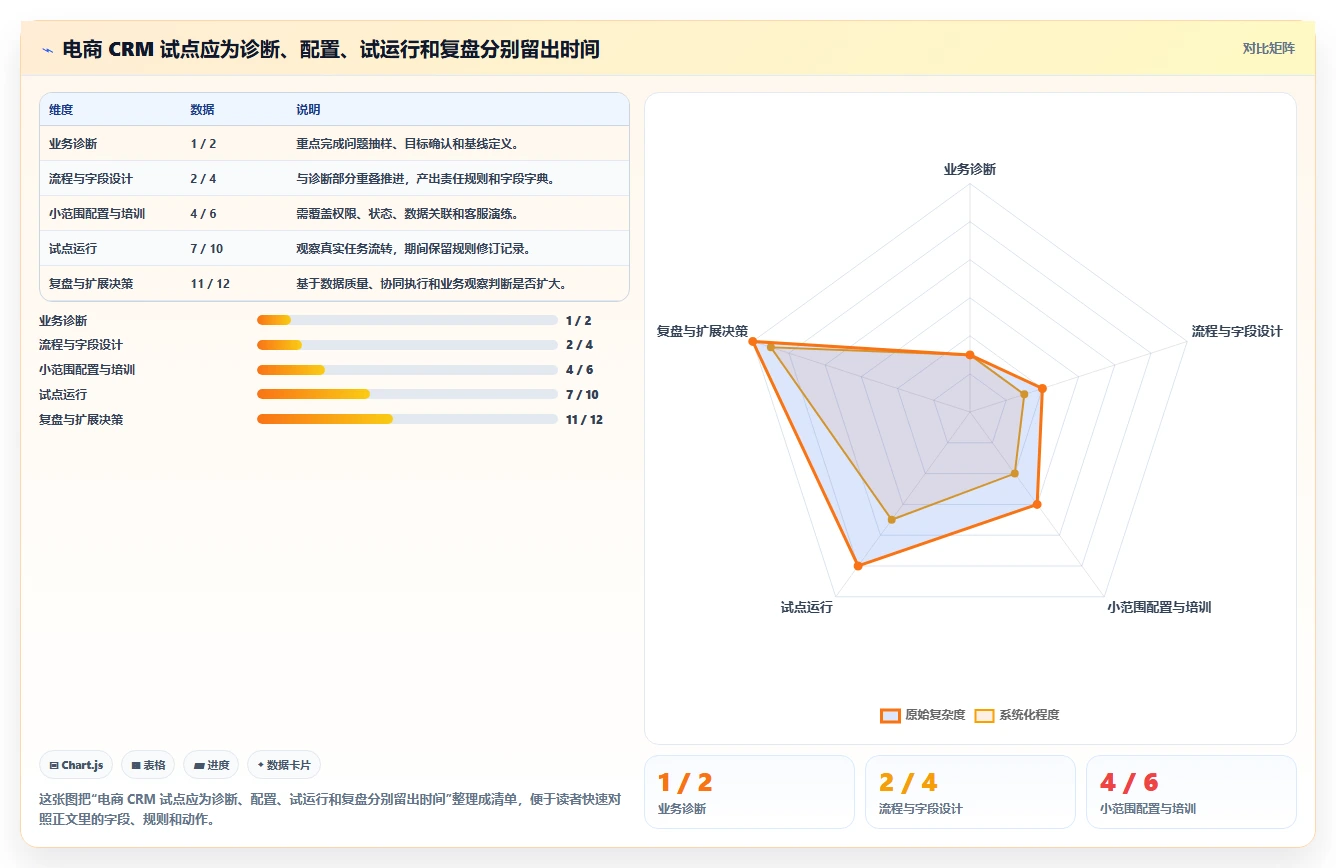This screenshot has height=868, width=1336.
Task: Click radar axis label 复盘与扩展决策
Action: 702,331
